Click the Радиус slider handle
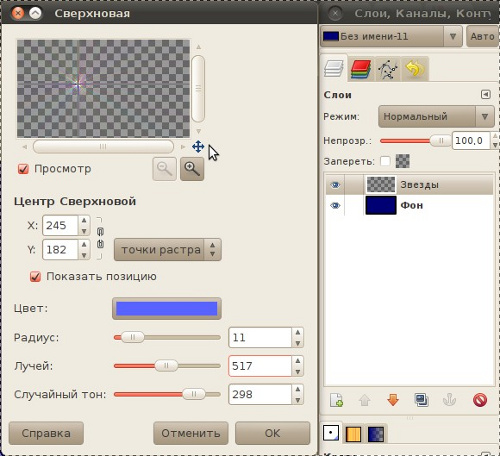Image resolution: width=500 pixels, height=456 pixels. [133, 337]
